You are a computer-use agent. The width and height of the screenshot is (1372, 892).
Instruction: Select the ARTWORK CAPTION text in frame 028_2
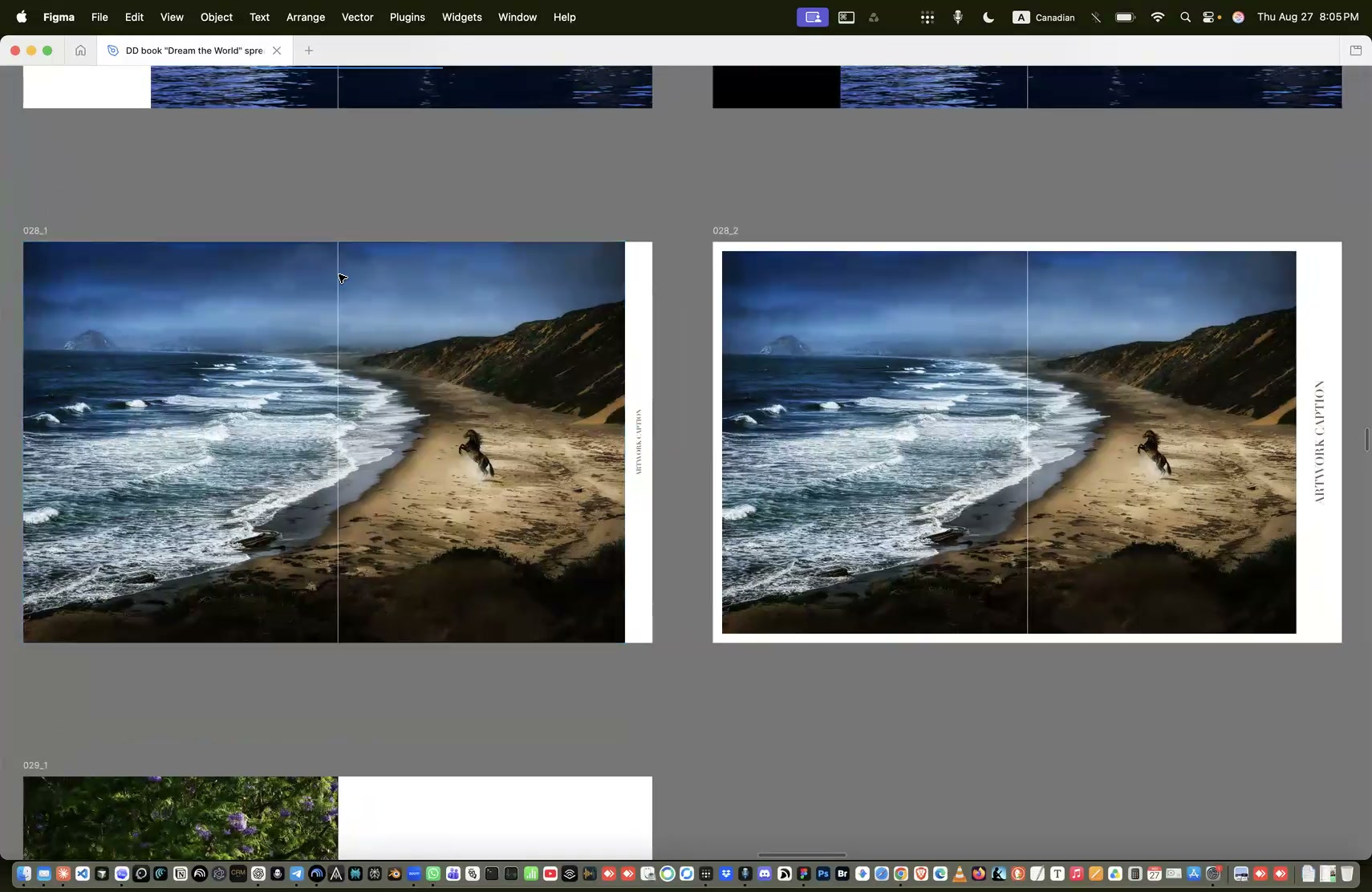pyautogui.click(x=1320, y=442)
